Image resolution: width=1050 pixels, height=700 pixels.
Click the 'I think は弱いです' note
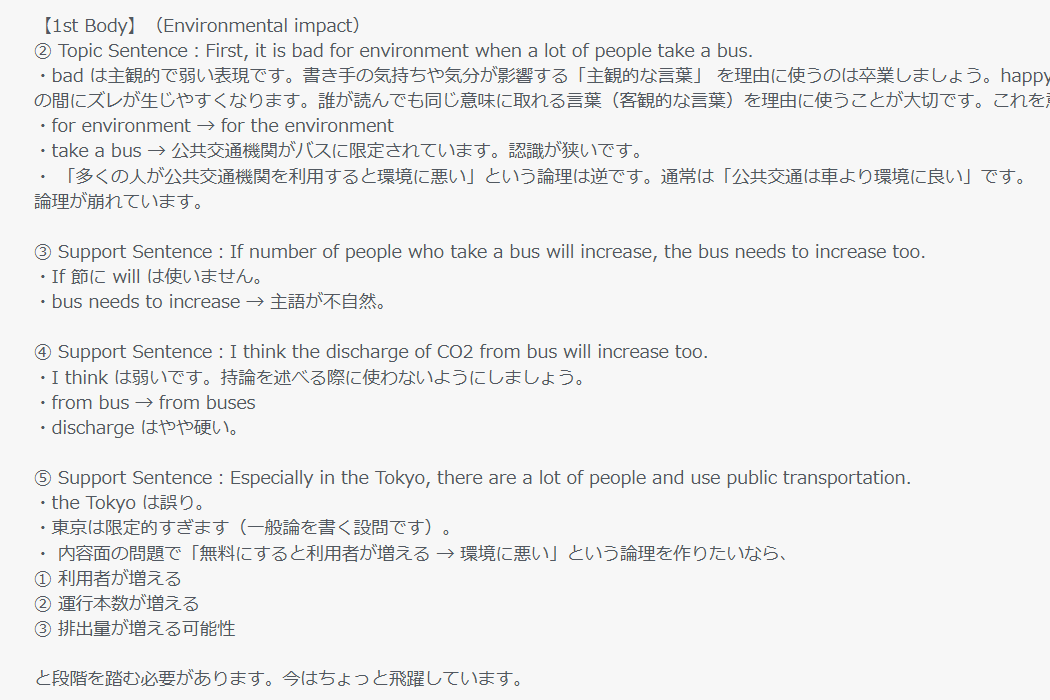pos(311,378)
